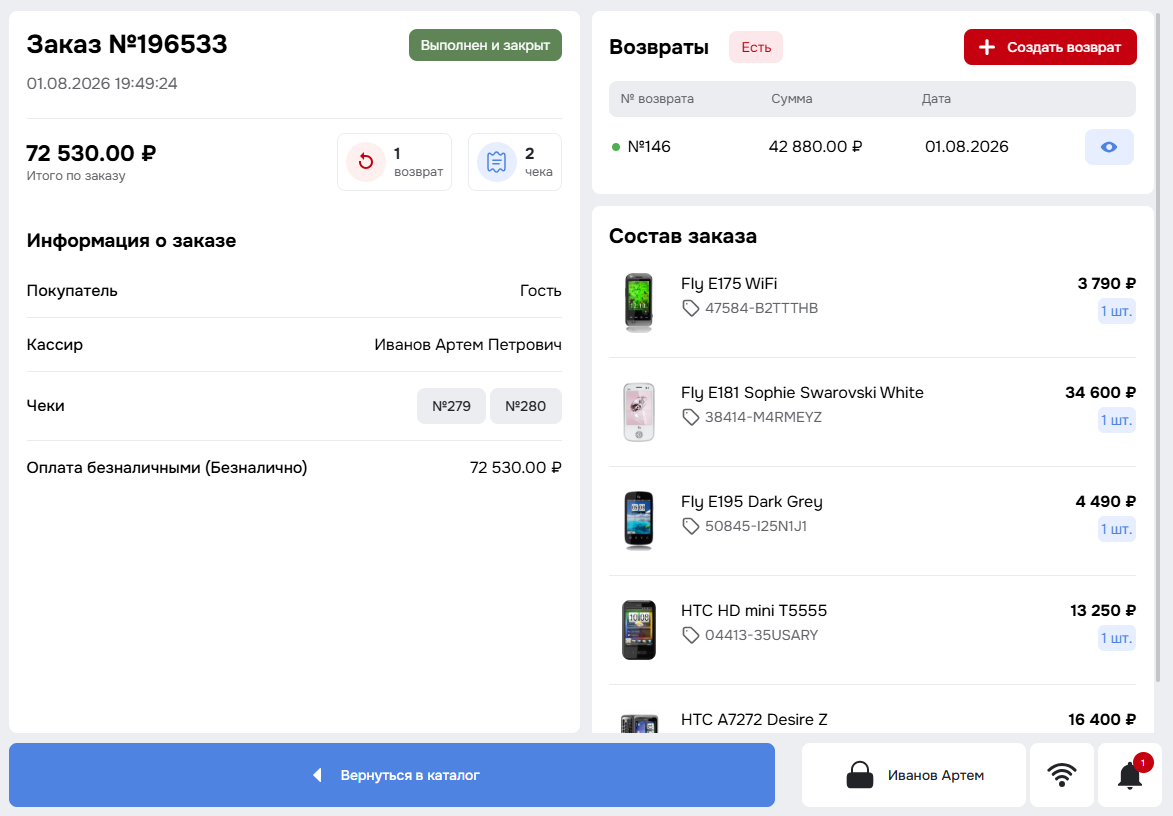Click the return date 01.08.2026
The width and height of the screenshot is (1173, 816).
pos(967,147)
